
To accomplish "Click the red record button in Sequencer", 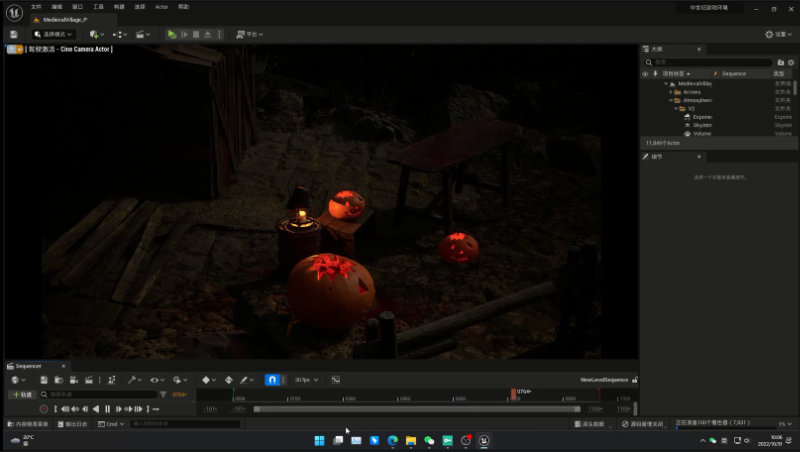I will tap(43, 409).
